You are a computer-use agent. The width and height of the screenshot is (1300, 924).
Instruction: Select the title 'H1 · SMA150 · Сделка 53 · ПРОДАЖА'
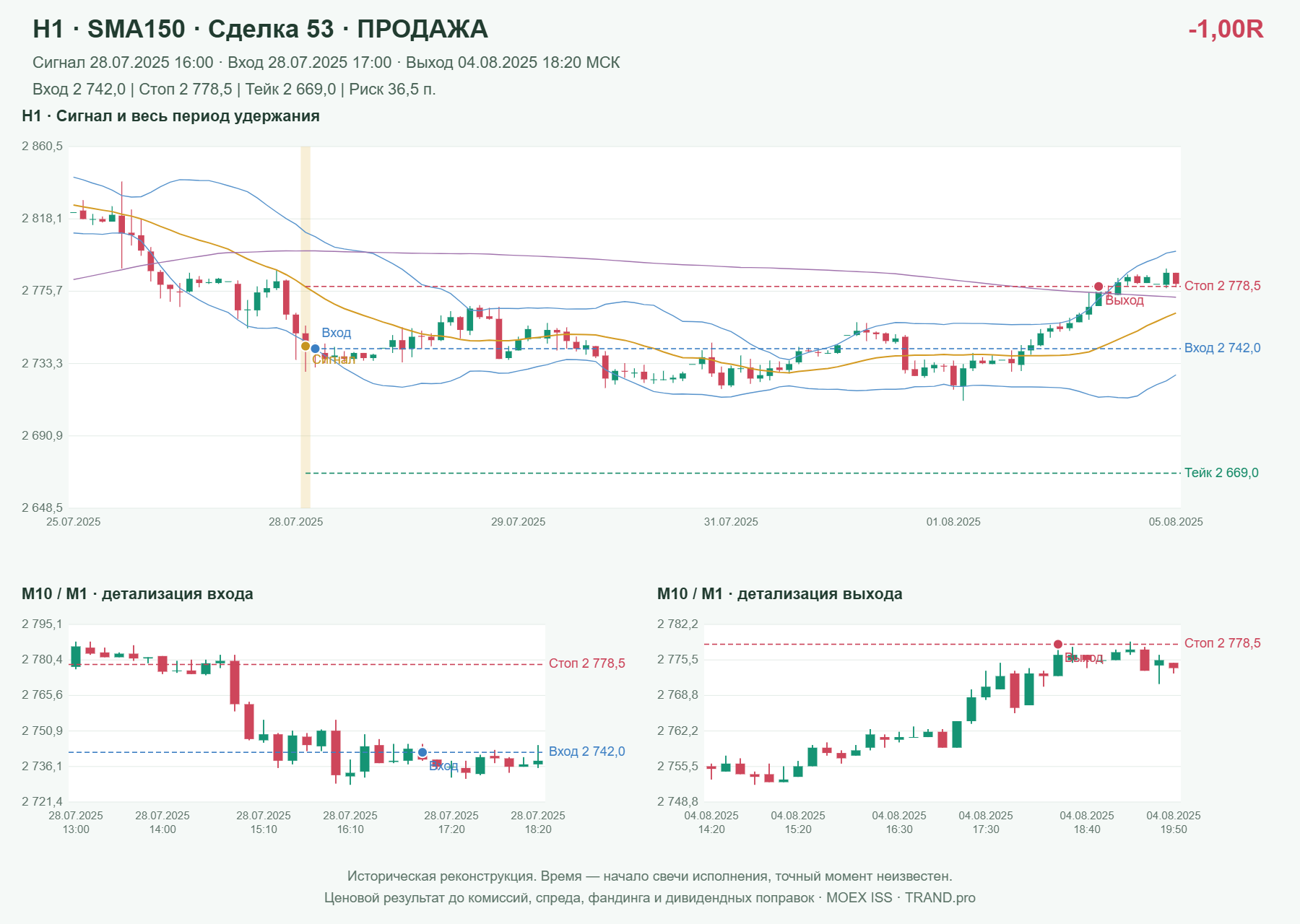coord(260,29)
